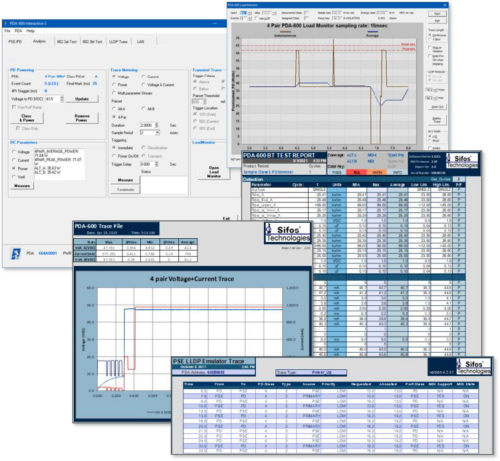Click the Instantaneous legend entry in Load Monitor chart
Screen dimensions: 500x461
(285, 34)
